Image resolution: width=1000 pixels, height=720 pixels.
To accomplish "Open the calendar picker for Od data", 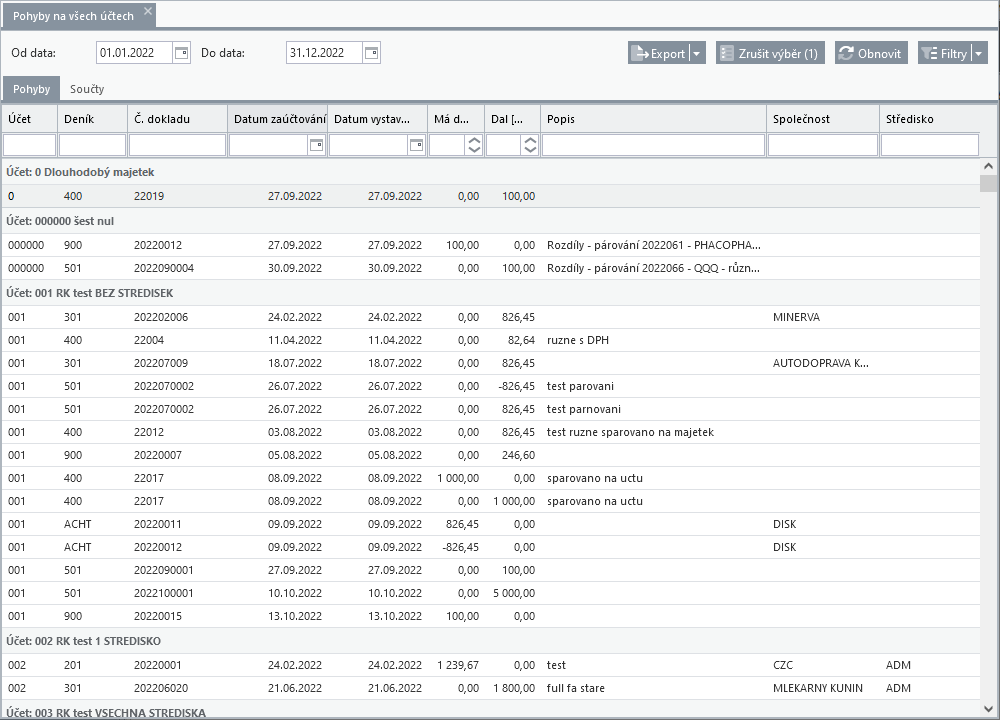I will click(182, 53).
